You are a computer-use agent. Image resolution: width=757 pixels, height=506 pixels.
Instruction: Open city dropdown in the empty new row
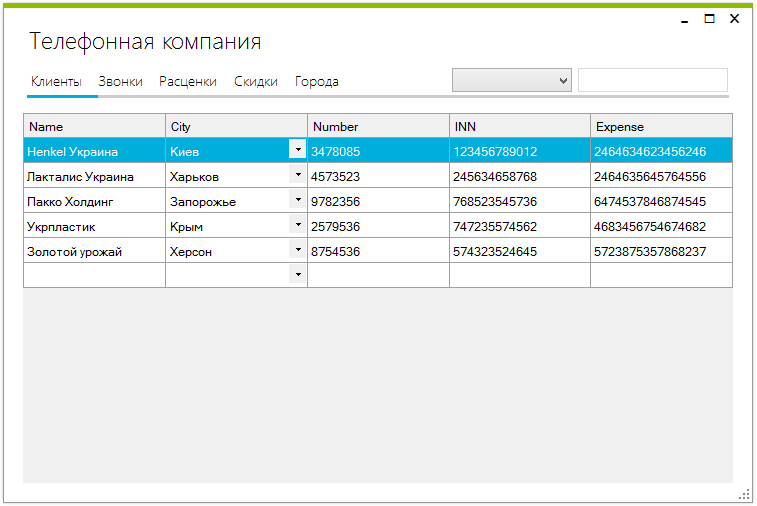[298, 275]
